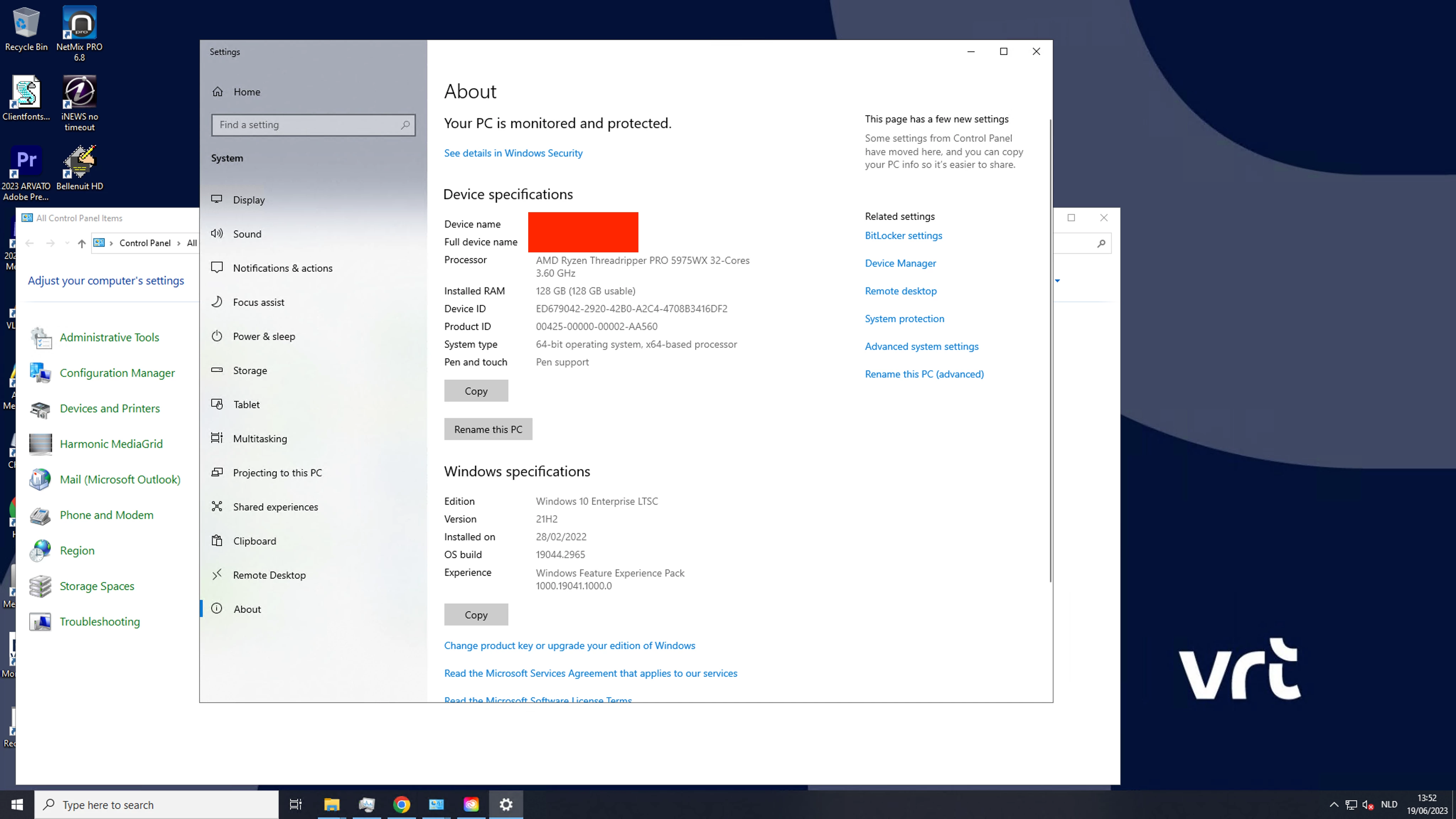Open Administrative Tools in Control Panel
The height and width of the screenshot is (819, 1456).
109,337
